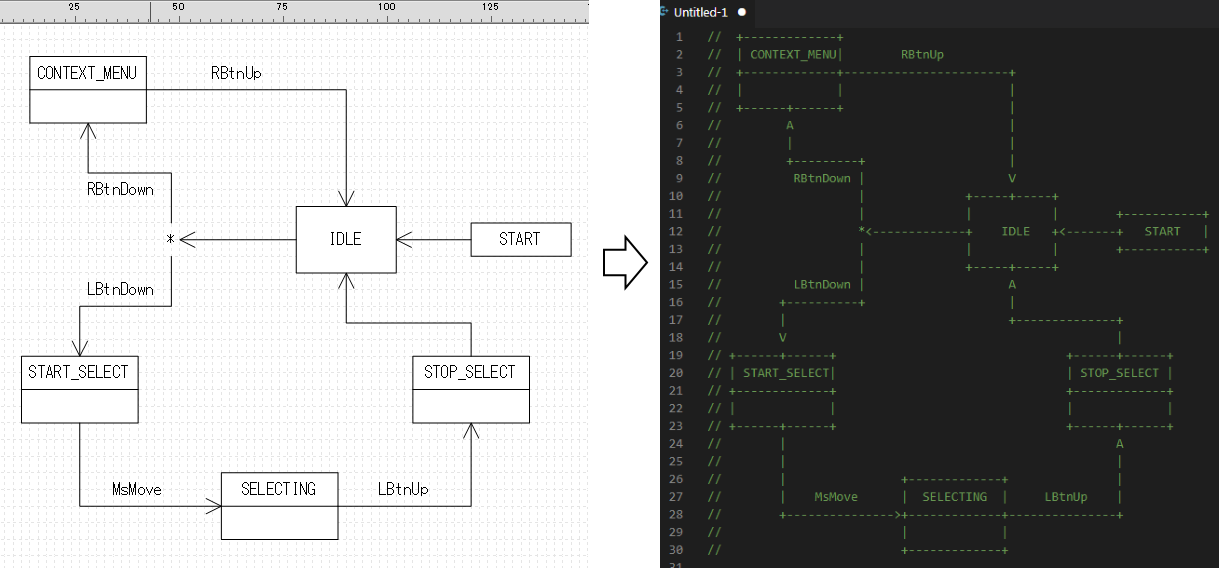
Task: Click the 50 mark on horizontal ruler
Action: 178,7
